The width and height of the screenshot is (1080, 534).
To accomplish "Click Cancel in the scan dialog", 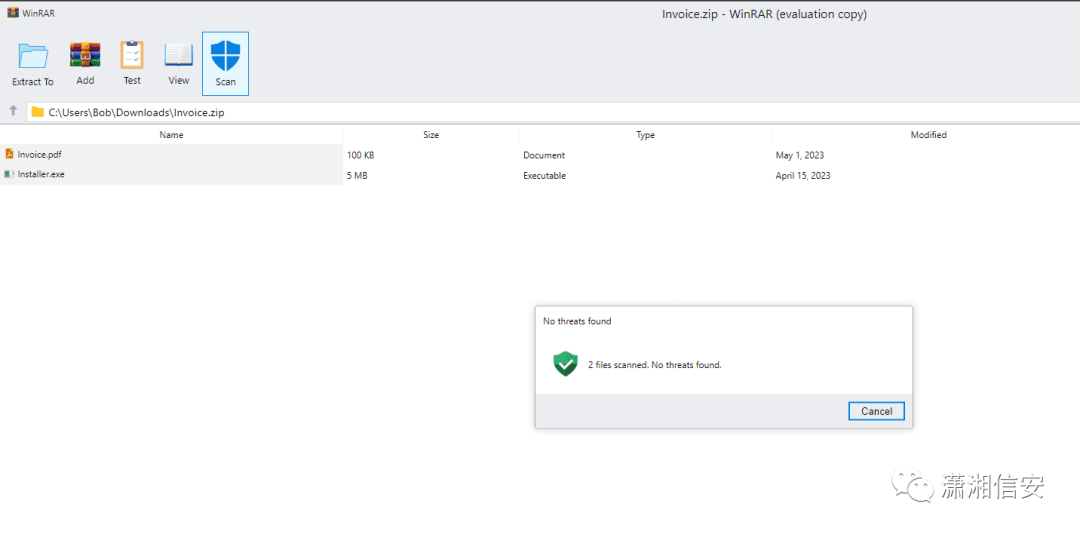I will (877, 411).
